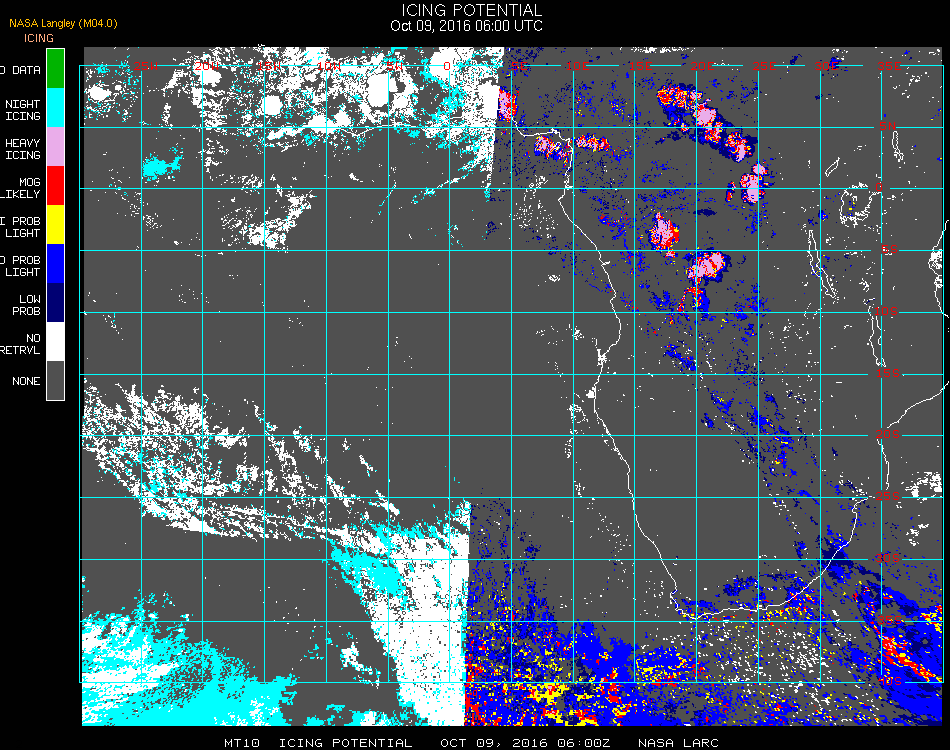Click the 'NIGHT ICING' legend label
Viewport: 950px width, 750px height.
pyautogui.click(x=22, y=110)
